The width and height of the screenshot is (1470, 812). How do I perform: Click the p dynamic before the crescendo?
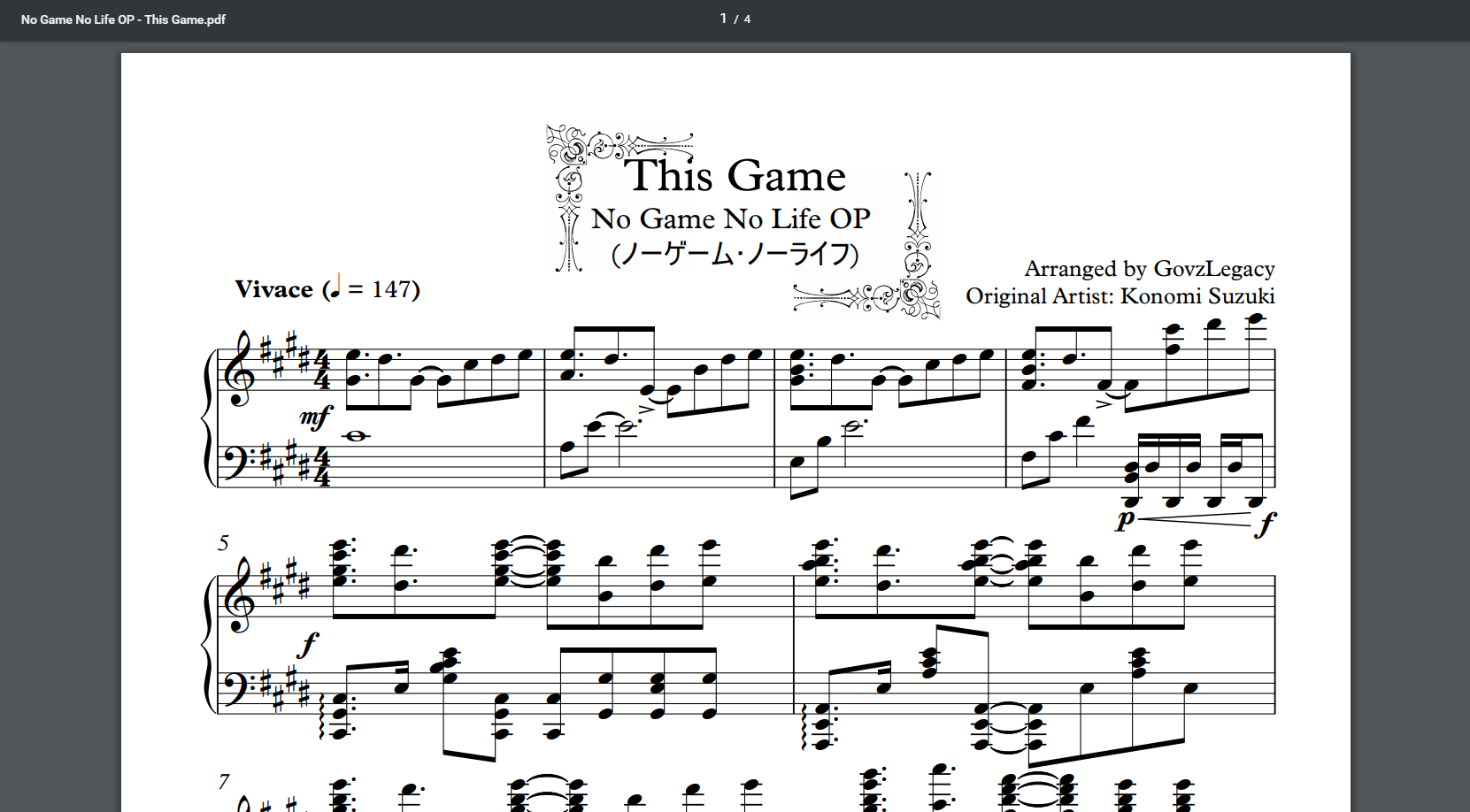coord(1125,518)
